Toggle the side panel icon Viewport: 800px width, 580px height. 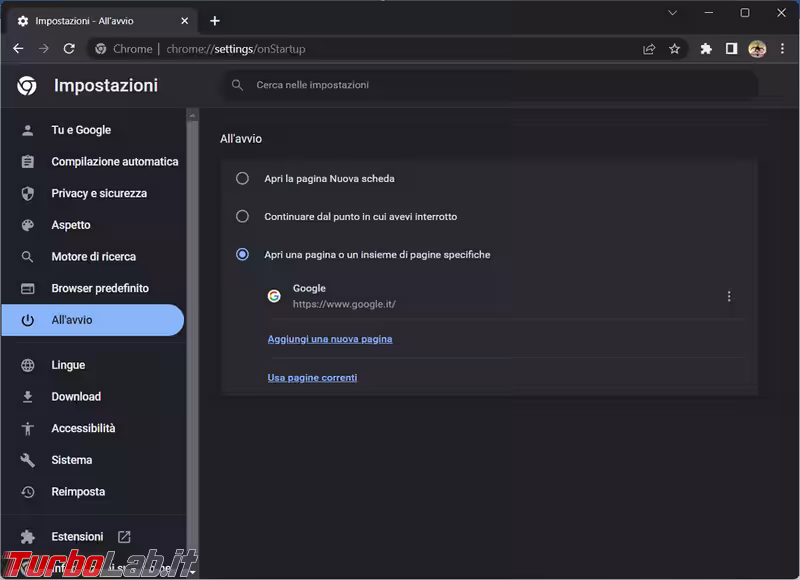coord(731,48)
